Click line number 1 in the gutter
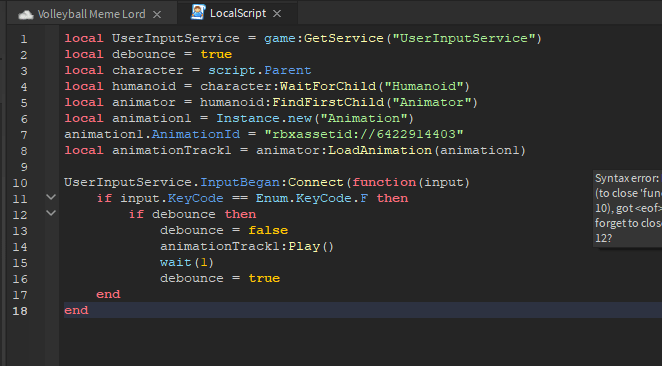 [24, 39]
